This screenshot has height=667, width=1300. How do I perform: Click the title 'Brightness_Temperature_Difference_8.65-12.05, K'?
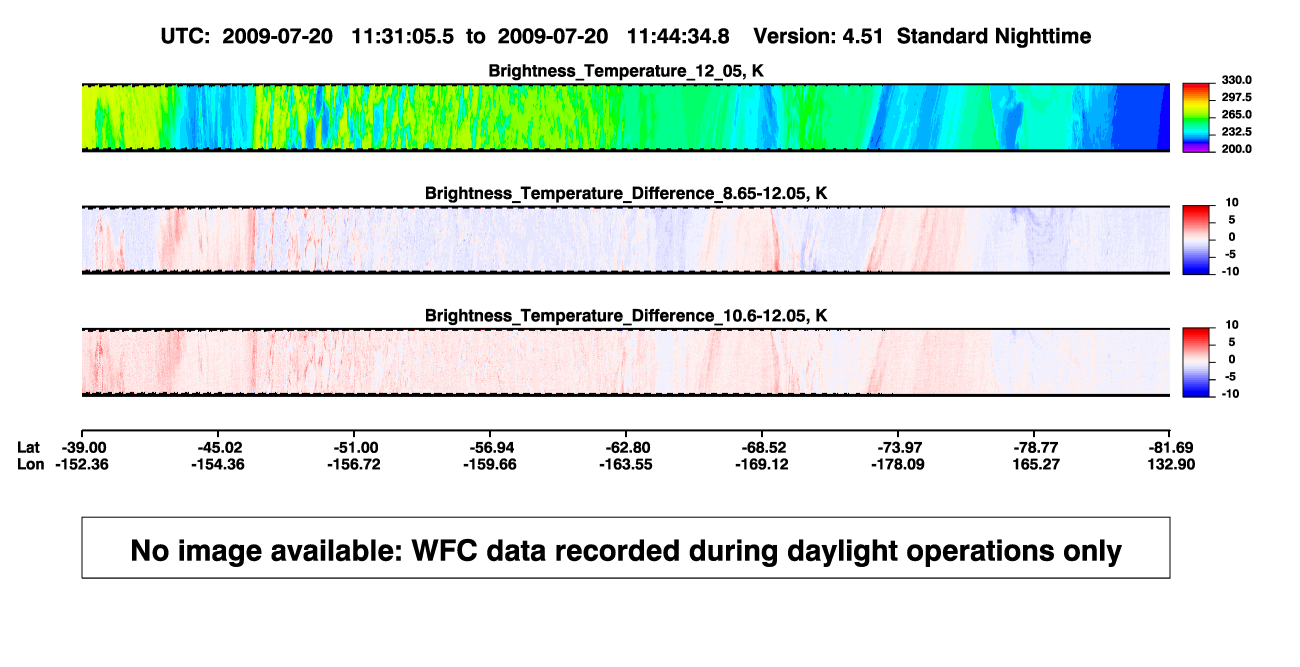[x=626, y=193]
